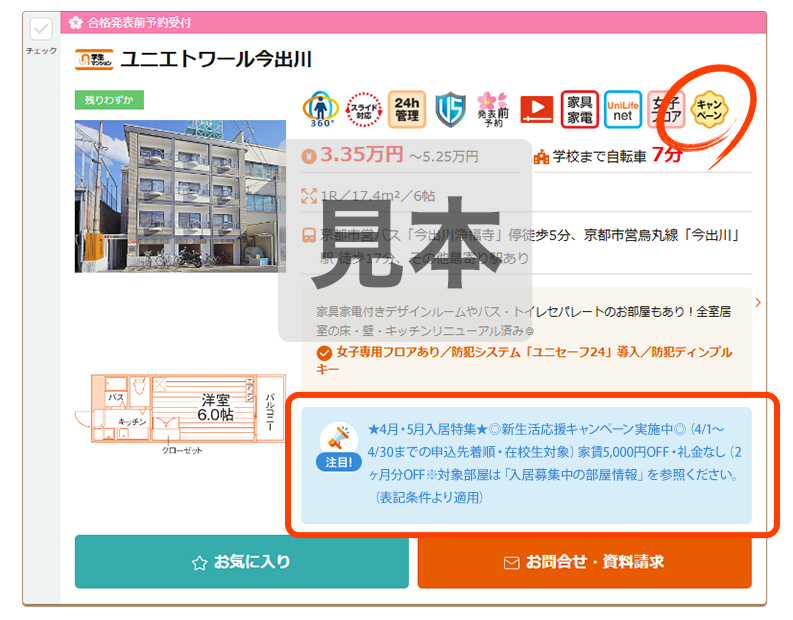Click the 学生マンション logo icon
793x620 pixels.
(x=94, y=60)
